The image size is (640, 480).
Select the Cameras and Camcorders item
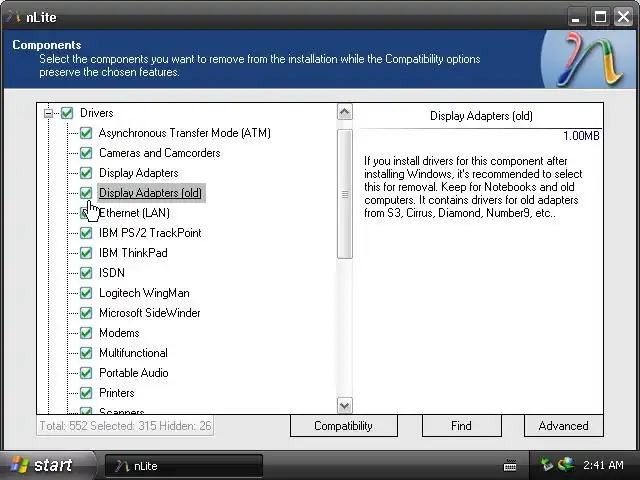point(160,153)
